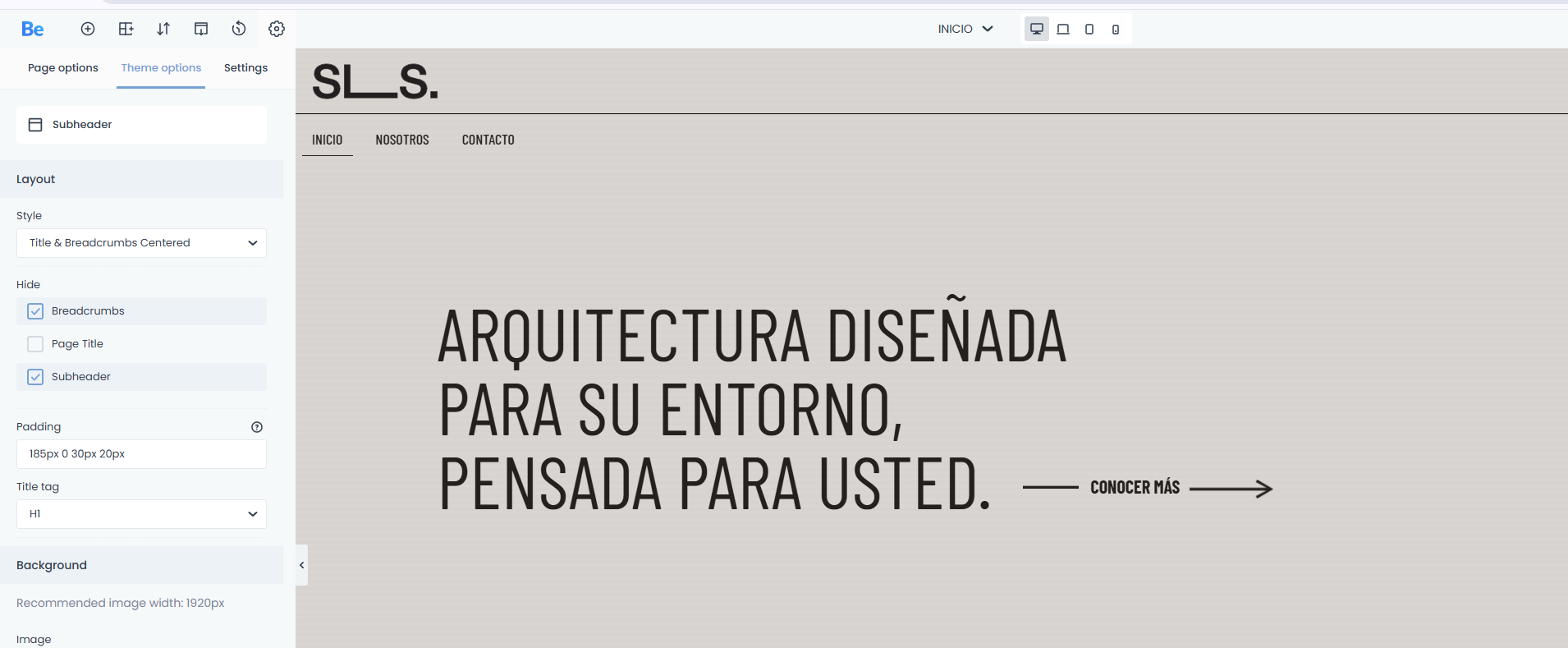Check the Page Title hide checkbox

35,344
